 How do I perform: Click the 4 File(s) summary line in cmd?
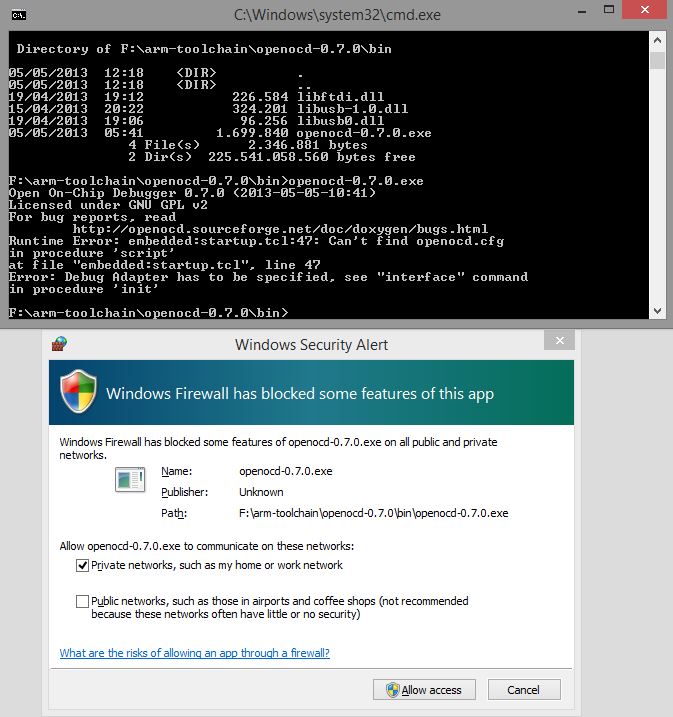pos(248,145)
